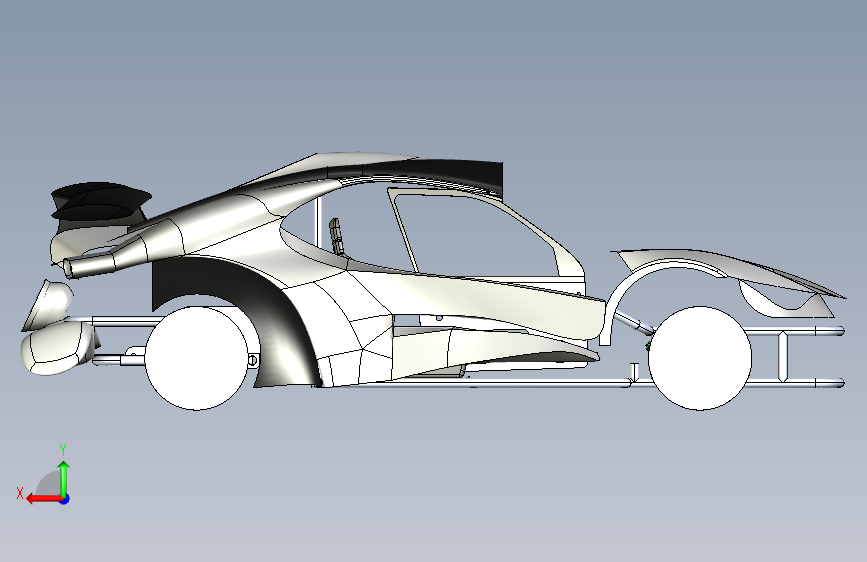Select the black rear spoiler wing
This screenshot has height=562, width=867.
click(x=102, y=202)
